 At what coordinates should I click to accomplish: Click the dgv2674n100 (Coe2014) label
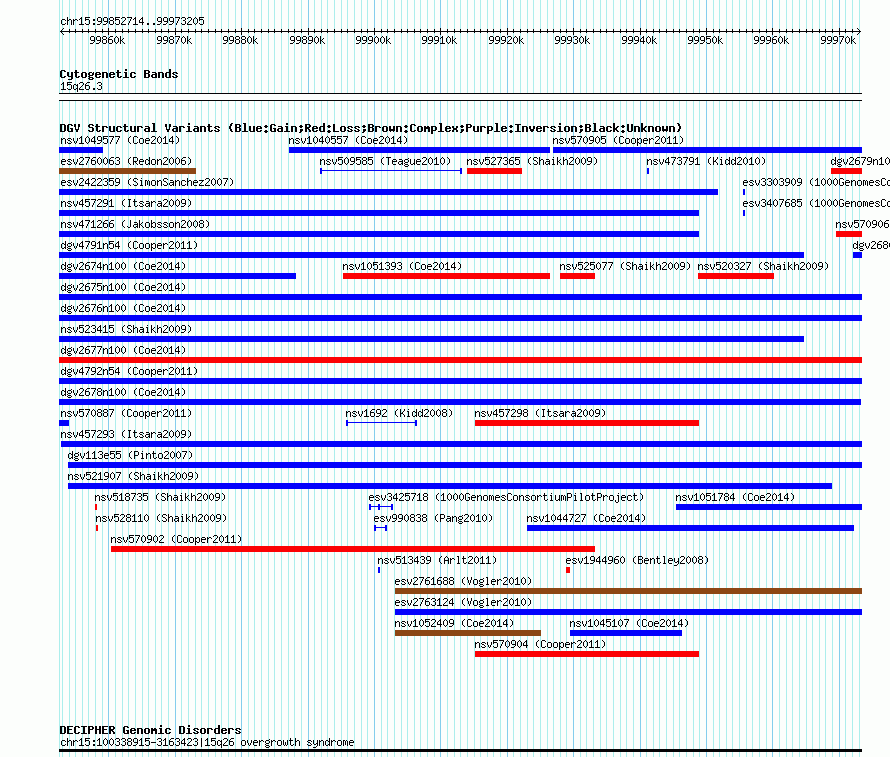click(123, 266)
